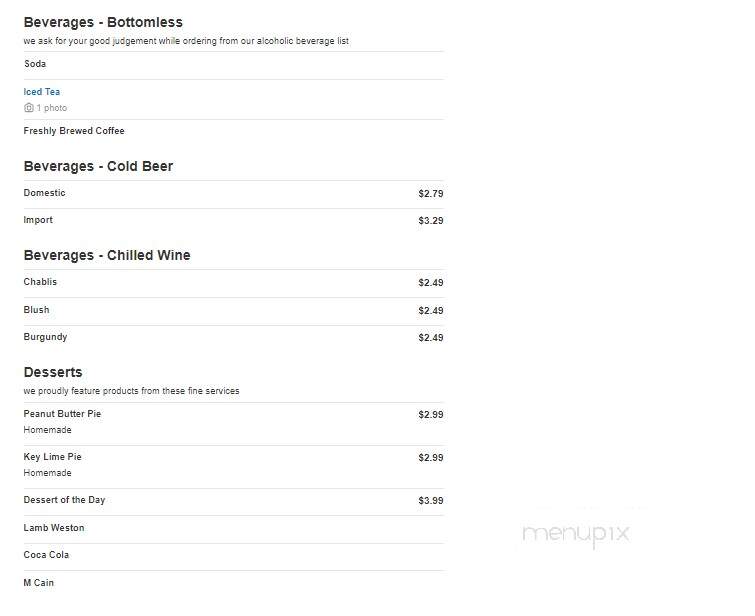
Task: Click the Beverages - Chilled Wine heading
Action: (107, 255)
